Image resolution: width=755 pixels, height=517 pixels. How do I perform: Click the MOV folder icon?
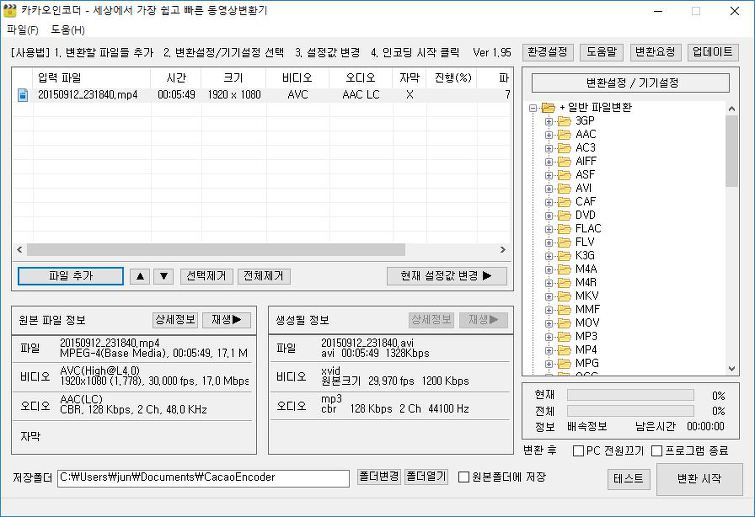tap(564, 323)
